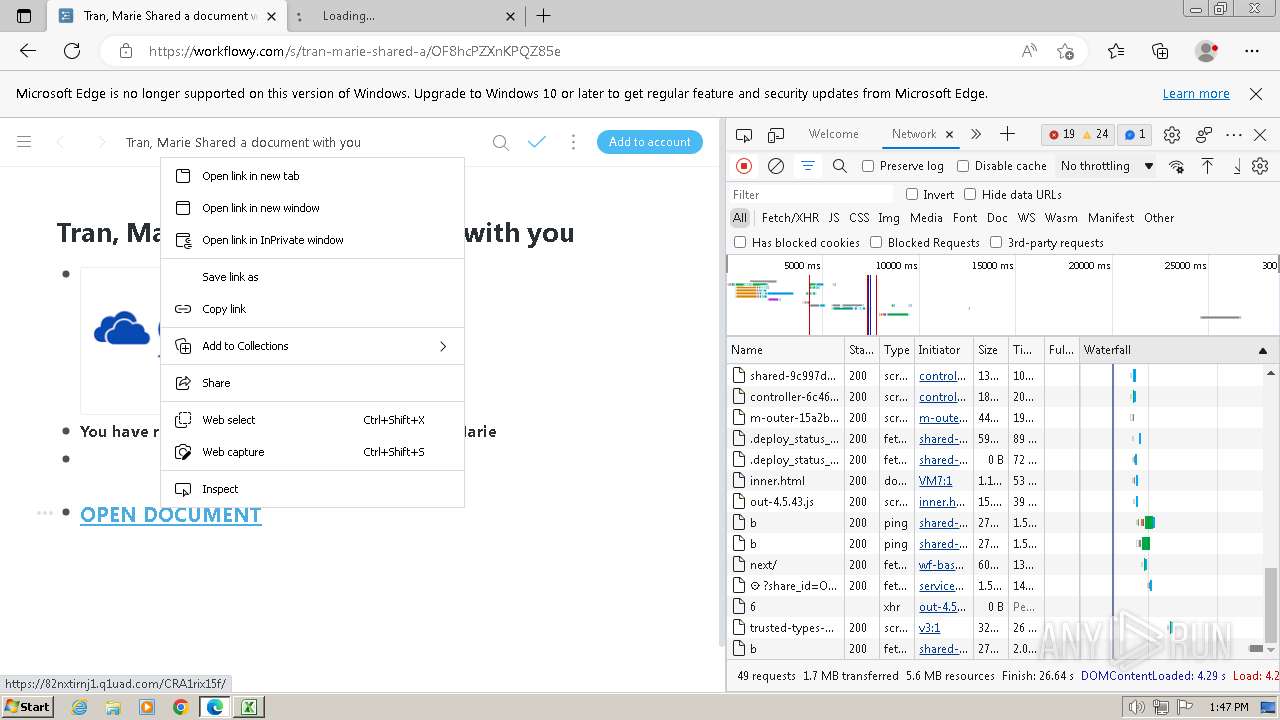This screenshot has height=720, width=1280.
Task: Click Add to account button
Action: [x=650, y=142]
